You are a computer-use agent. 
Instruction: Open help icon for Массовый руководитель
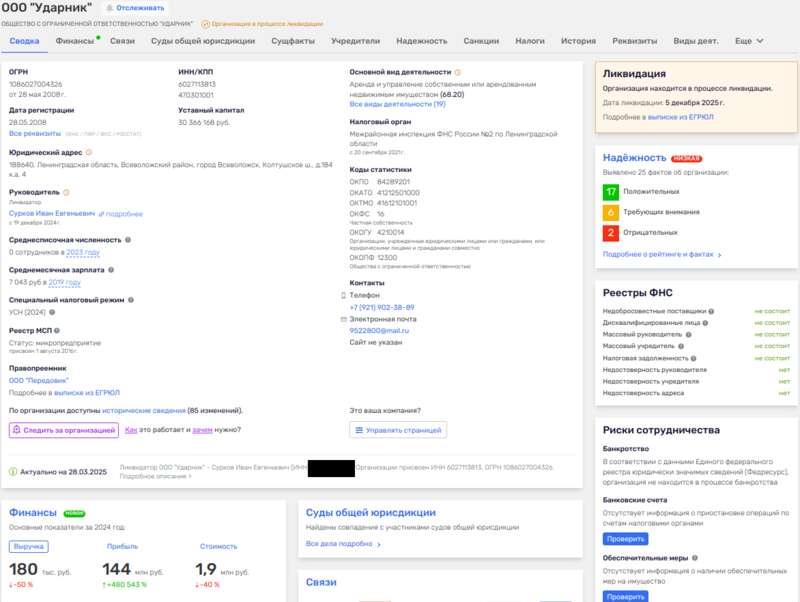[688, 335]
